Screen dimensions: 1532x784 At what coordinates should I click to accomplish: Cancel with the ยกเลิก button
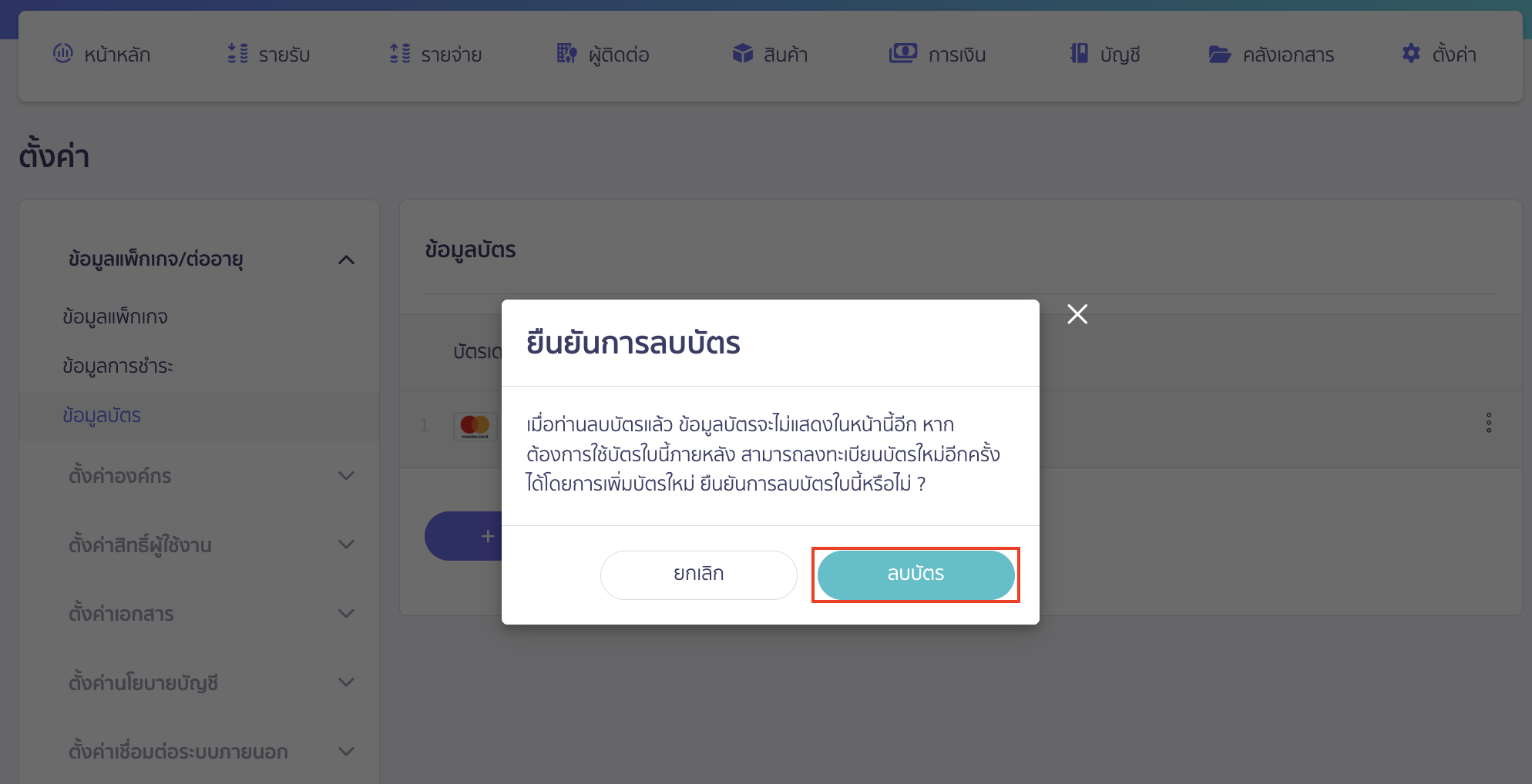click(x=698, y=574)
